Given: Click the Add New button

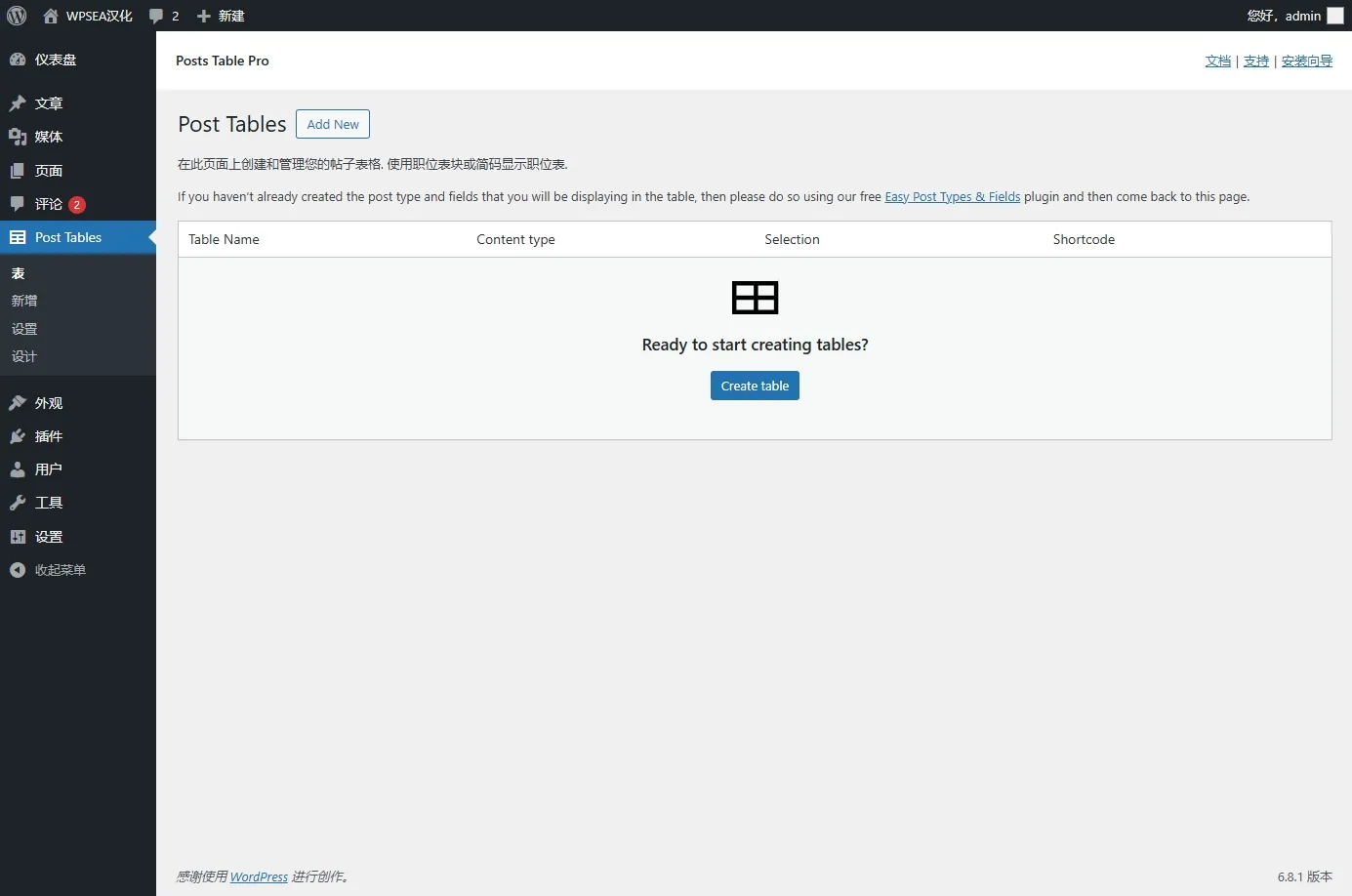Looking at the screenshot, I should (333, 124).
